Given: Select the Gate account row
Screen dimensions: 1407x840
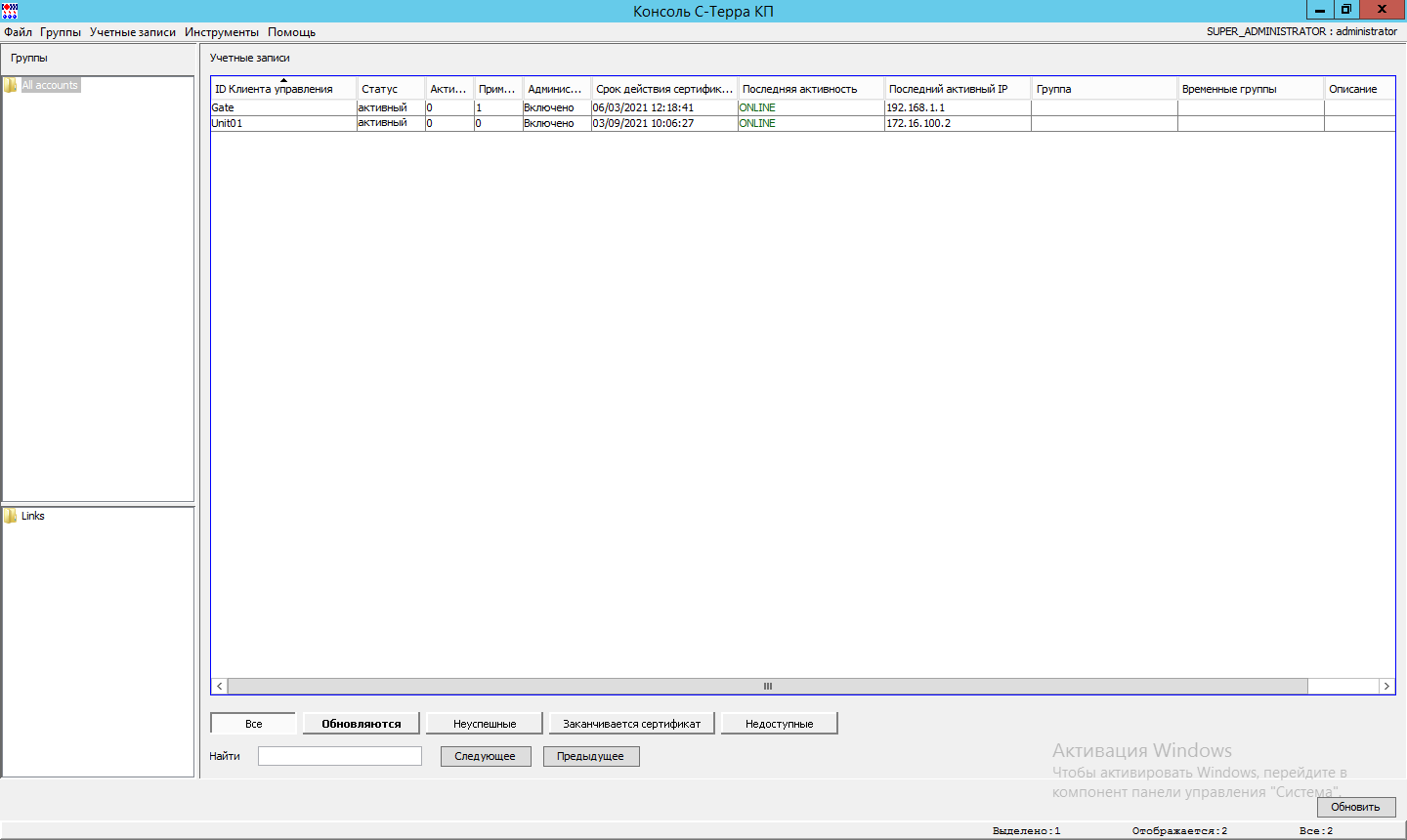Looking at the screenshot, I should 802,107.
